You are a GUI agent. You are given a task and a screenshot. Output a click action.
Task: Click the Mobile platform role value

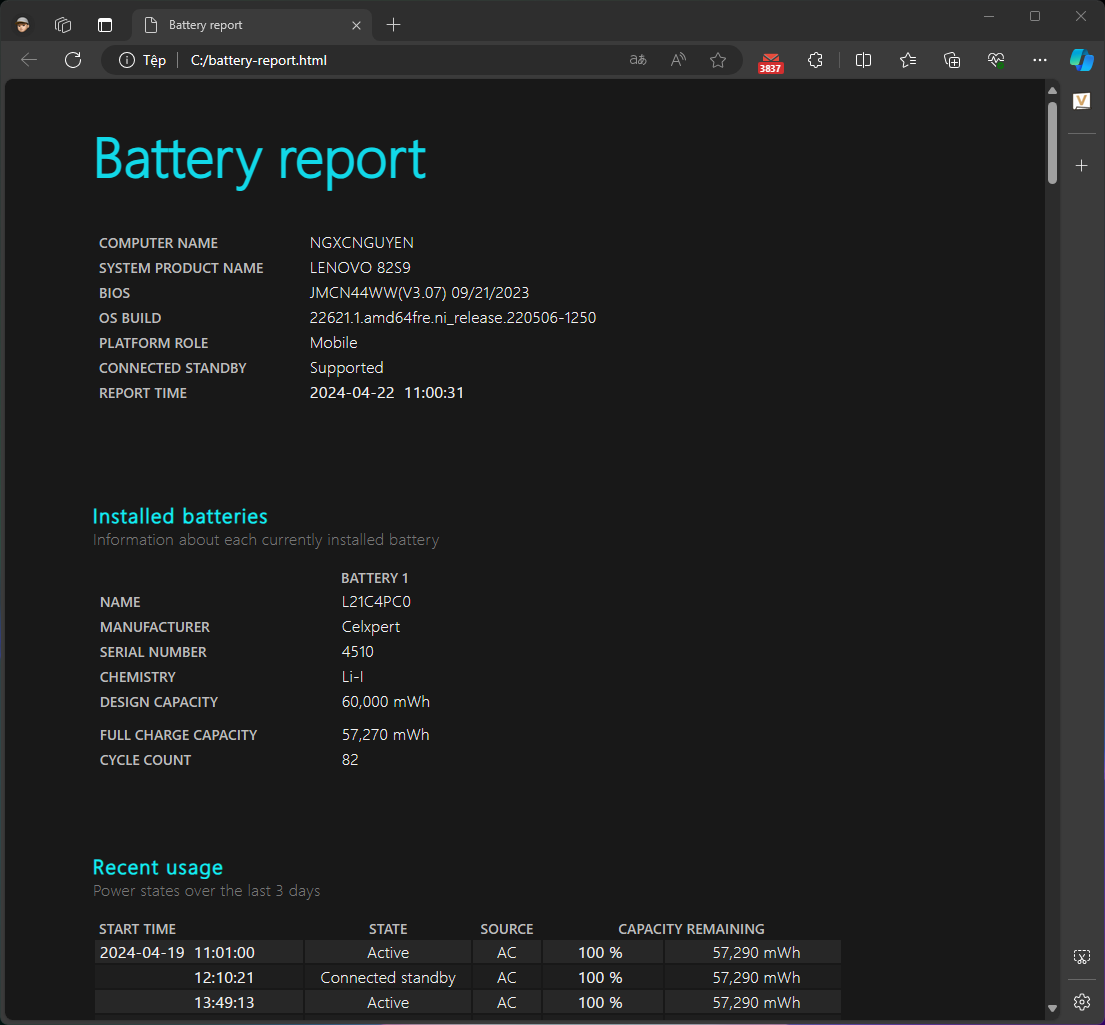tap(333, 343)
